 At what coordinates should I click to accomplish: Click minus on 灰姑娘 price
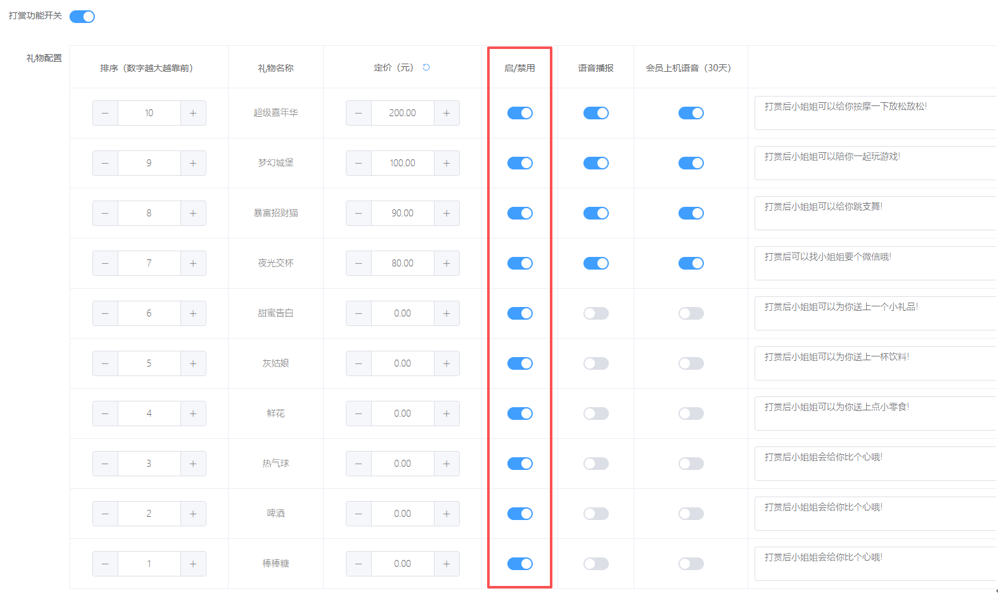pyautogui.click(x=359, y=363)
